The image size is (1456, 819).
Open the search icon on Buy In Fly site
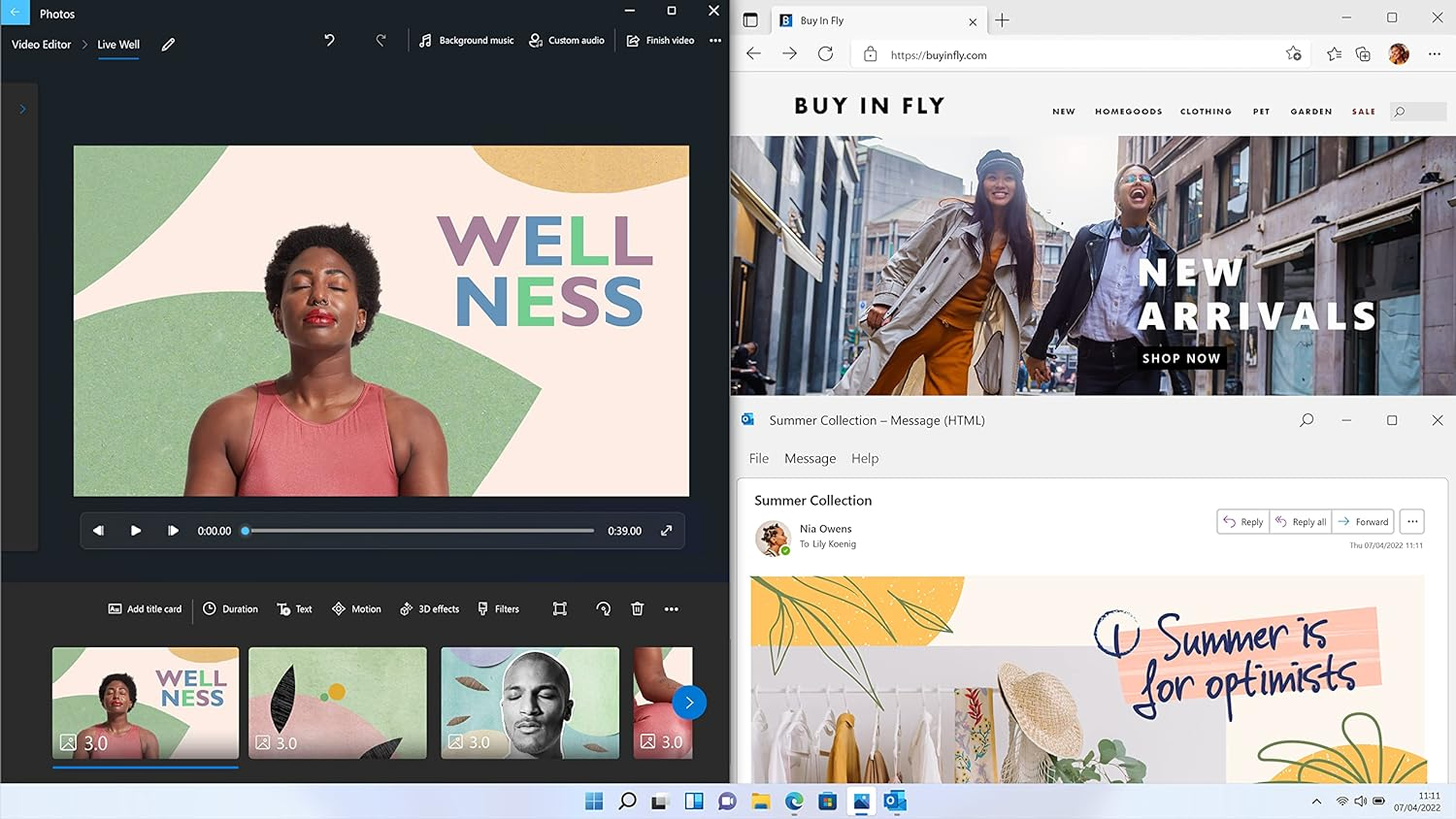coord(1398,112)
